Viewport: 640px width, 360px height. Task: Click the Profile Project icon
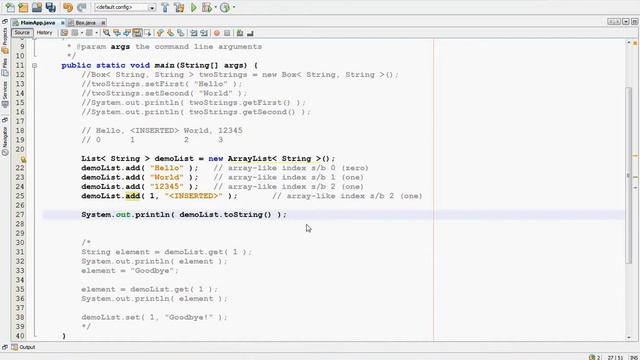tap(225, 7)
